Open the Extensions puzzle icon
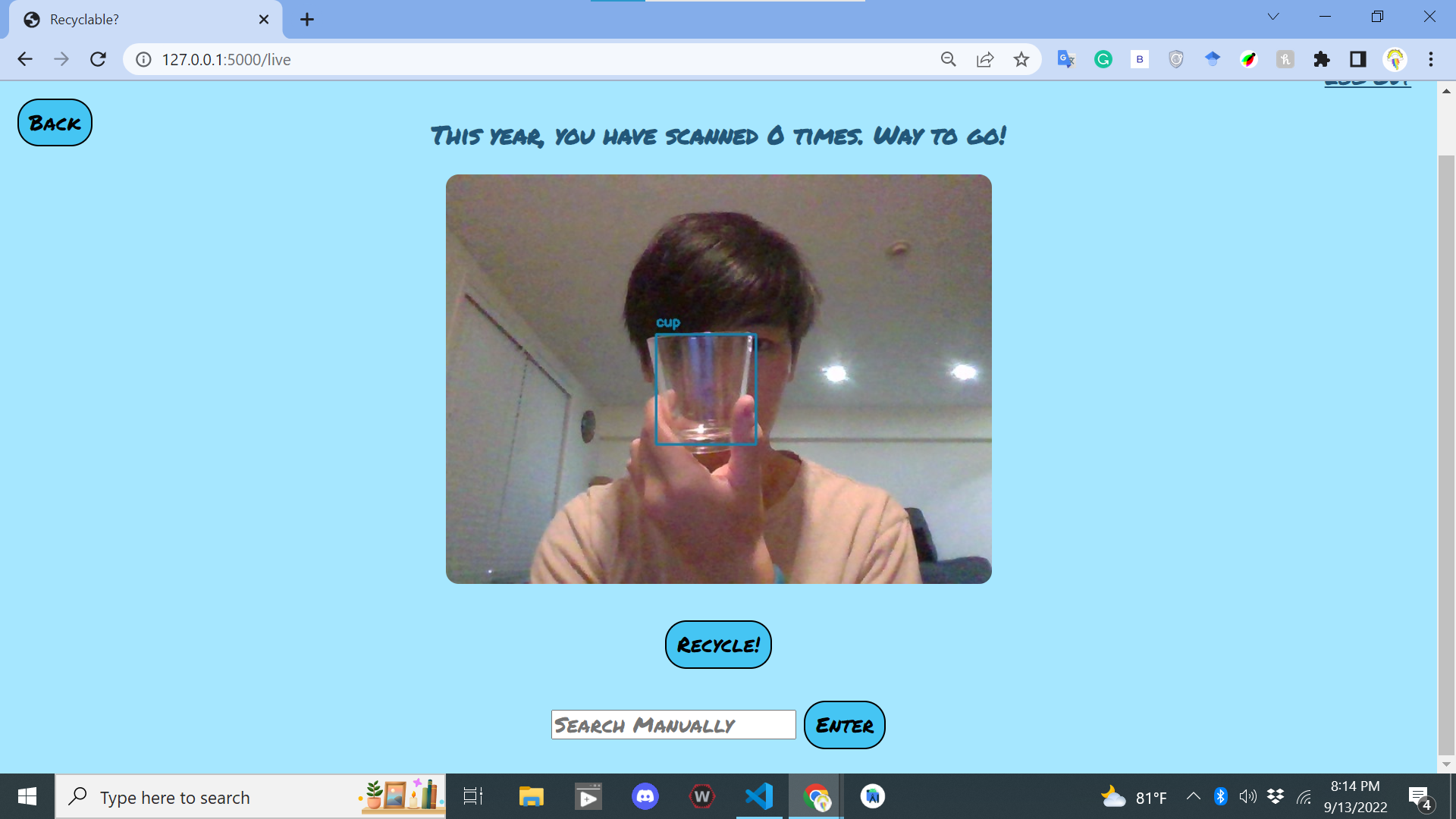The height and width of the screenshot is (819, 1456). tap(1322, 59)
